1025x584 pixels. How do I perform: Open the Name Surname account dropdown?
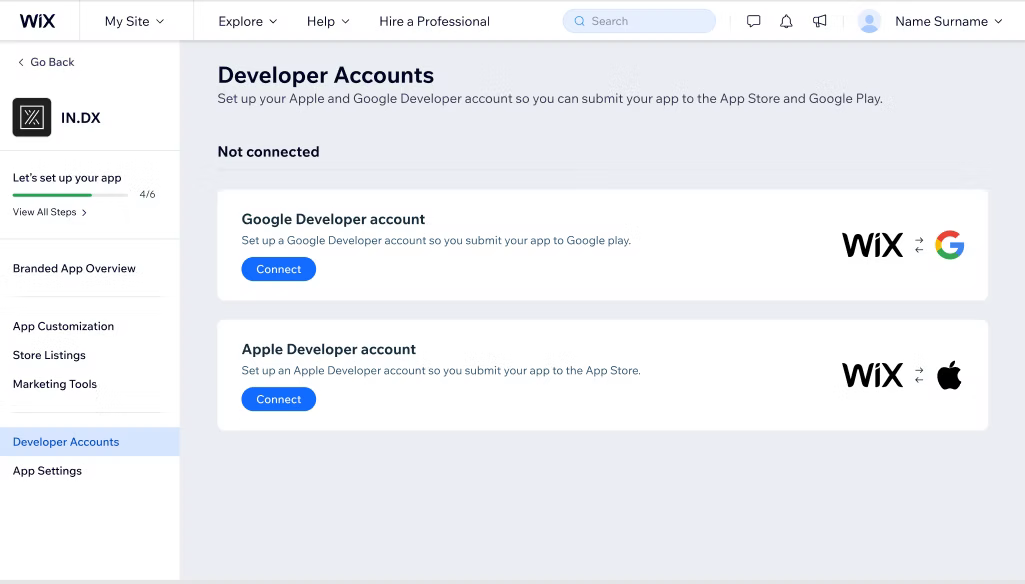[948, 21]
